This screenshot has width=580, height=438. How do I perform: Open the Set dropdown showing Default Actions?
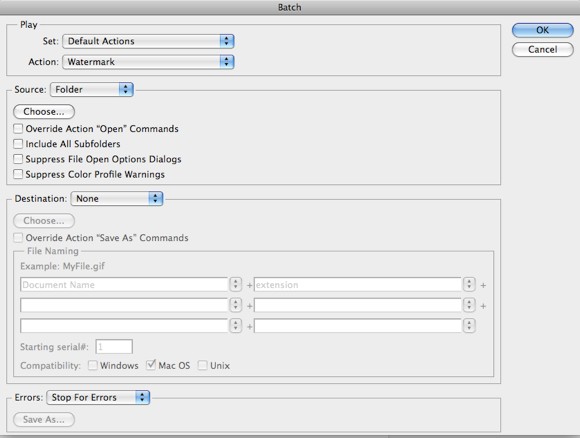[x=148, y=41]
